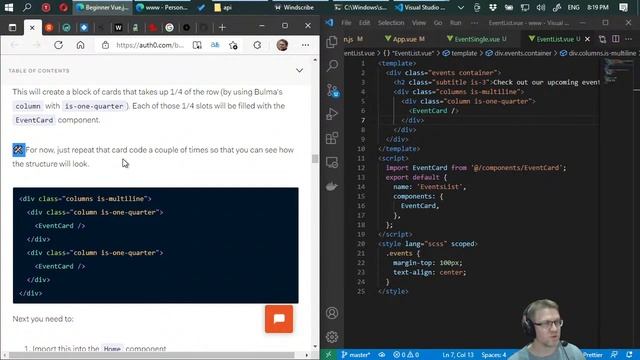
Task: Open the Remote Explorer in the activity bar
Action: 332,162
